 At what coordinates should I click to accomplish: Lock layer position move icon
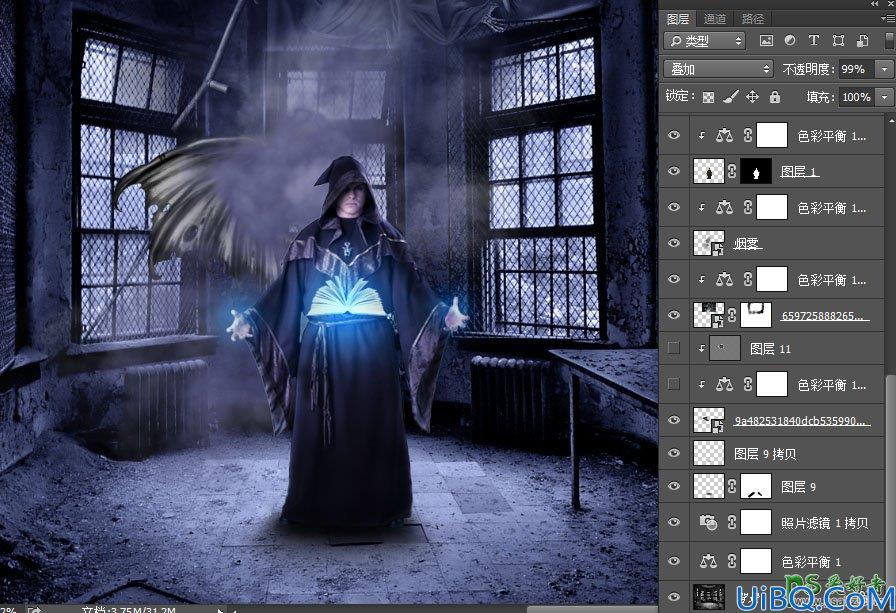point(753,97)
